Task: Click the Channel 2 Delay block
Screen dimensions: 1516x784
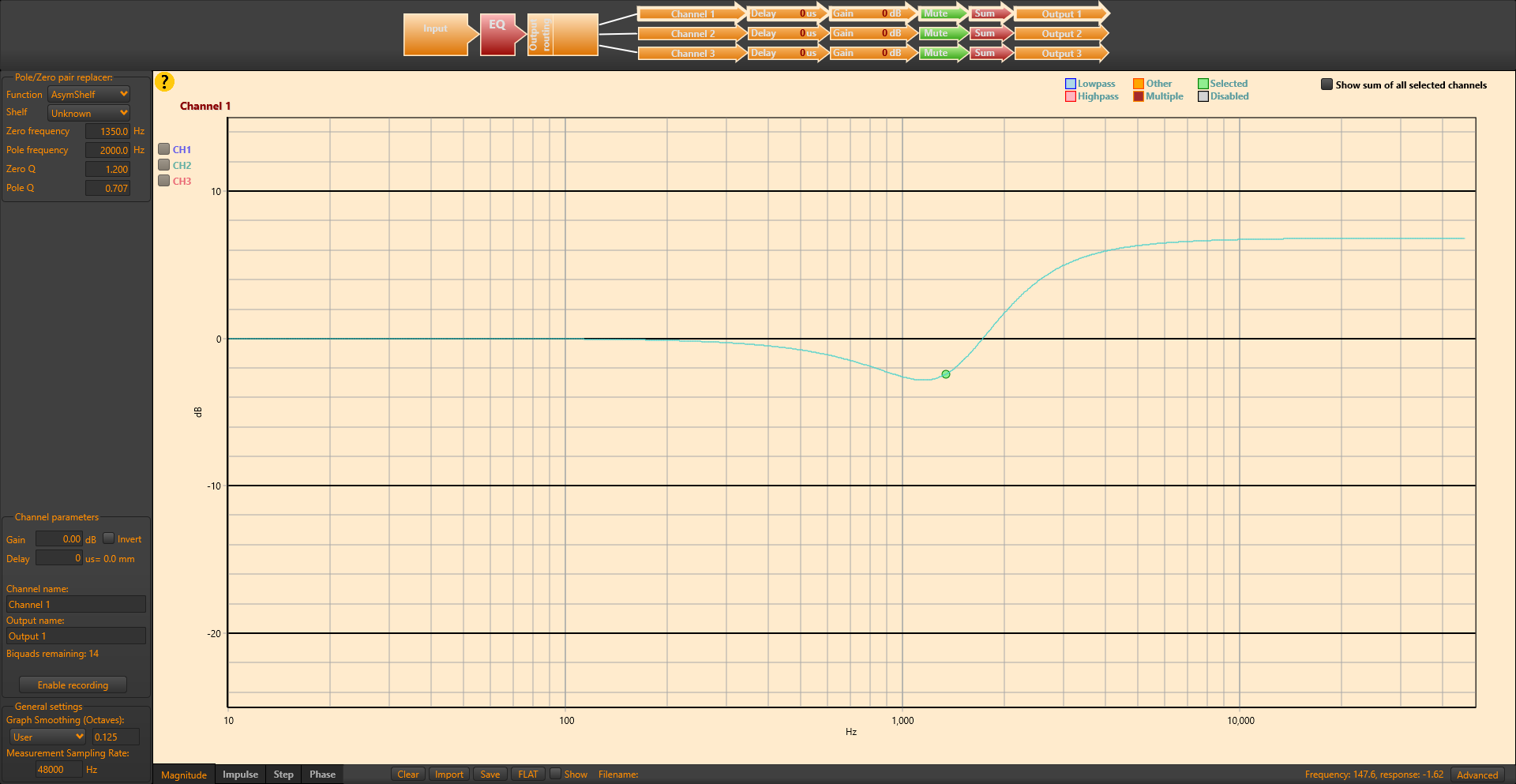Action: click(788, 33)
